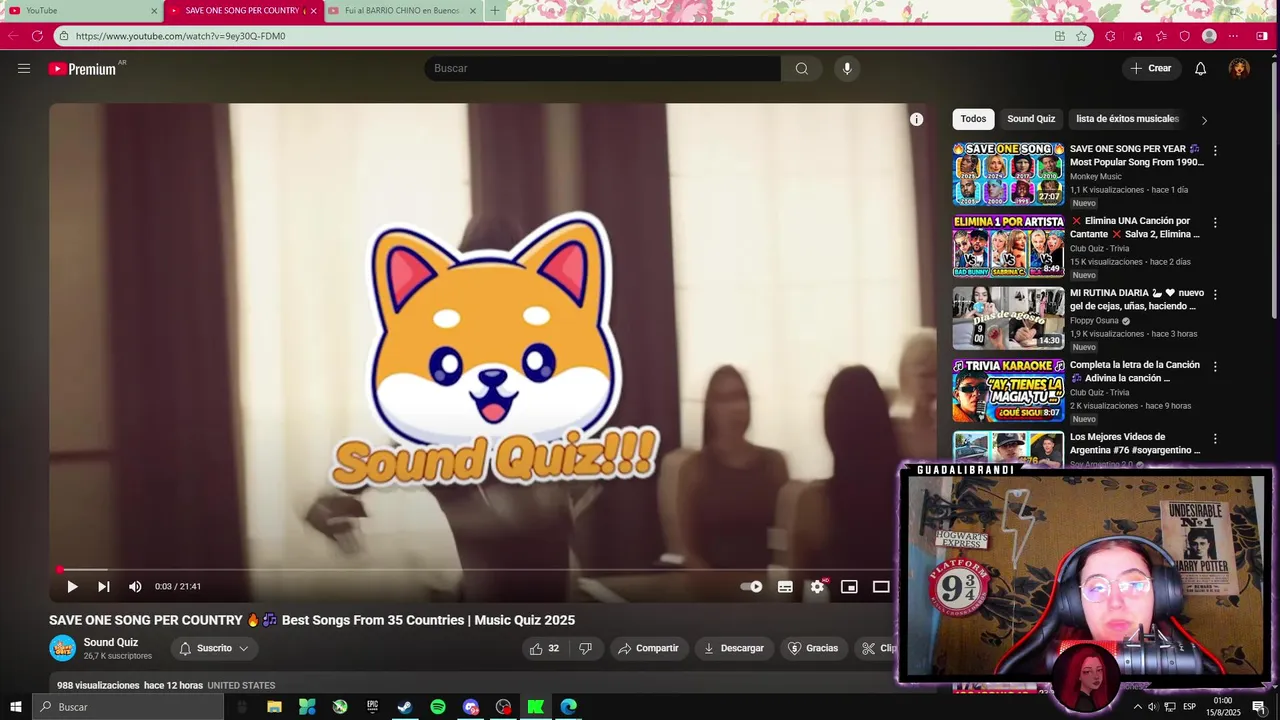Select the Sound Quiz filter chip
This screenshot has height=720, width=1280.
(x=1031, y=119)
